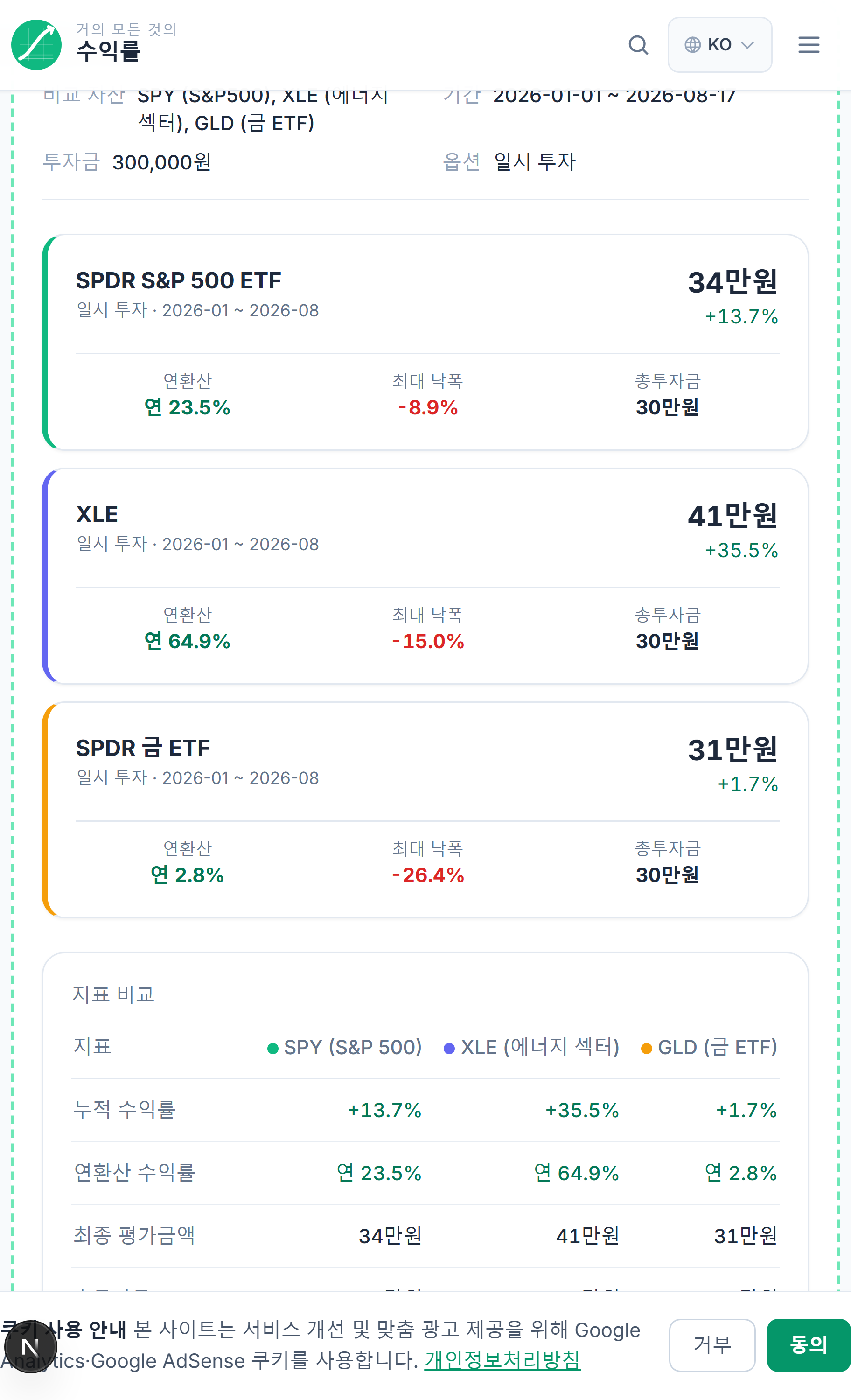Click 수익률 site title
The image size is (851, 1400).
109,52
